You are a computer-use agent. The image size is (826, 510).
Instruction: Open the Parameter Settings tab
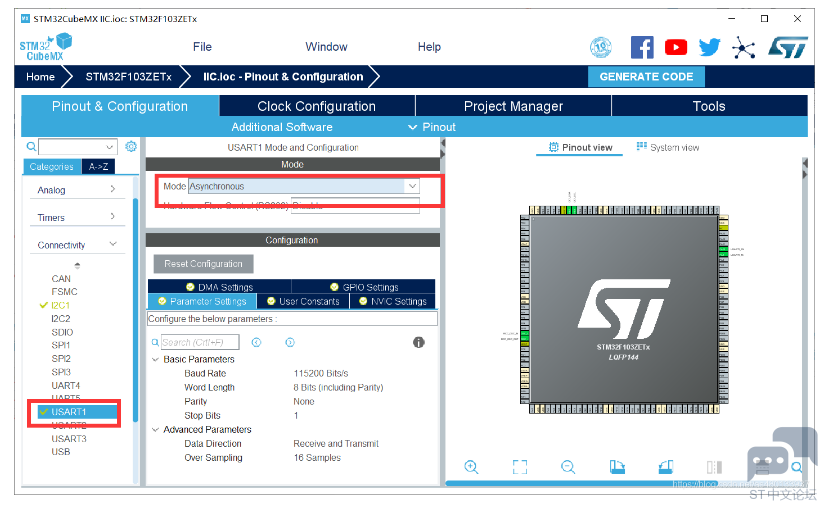tap(202, 301)
